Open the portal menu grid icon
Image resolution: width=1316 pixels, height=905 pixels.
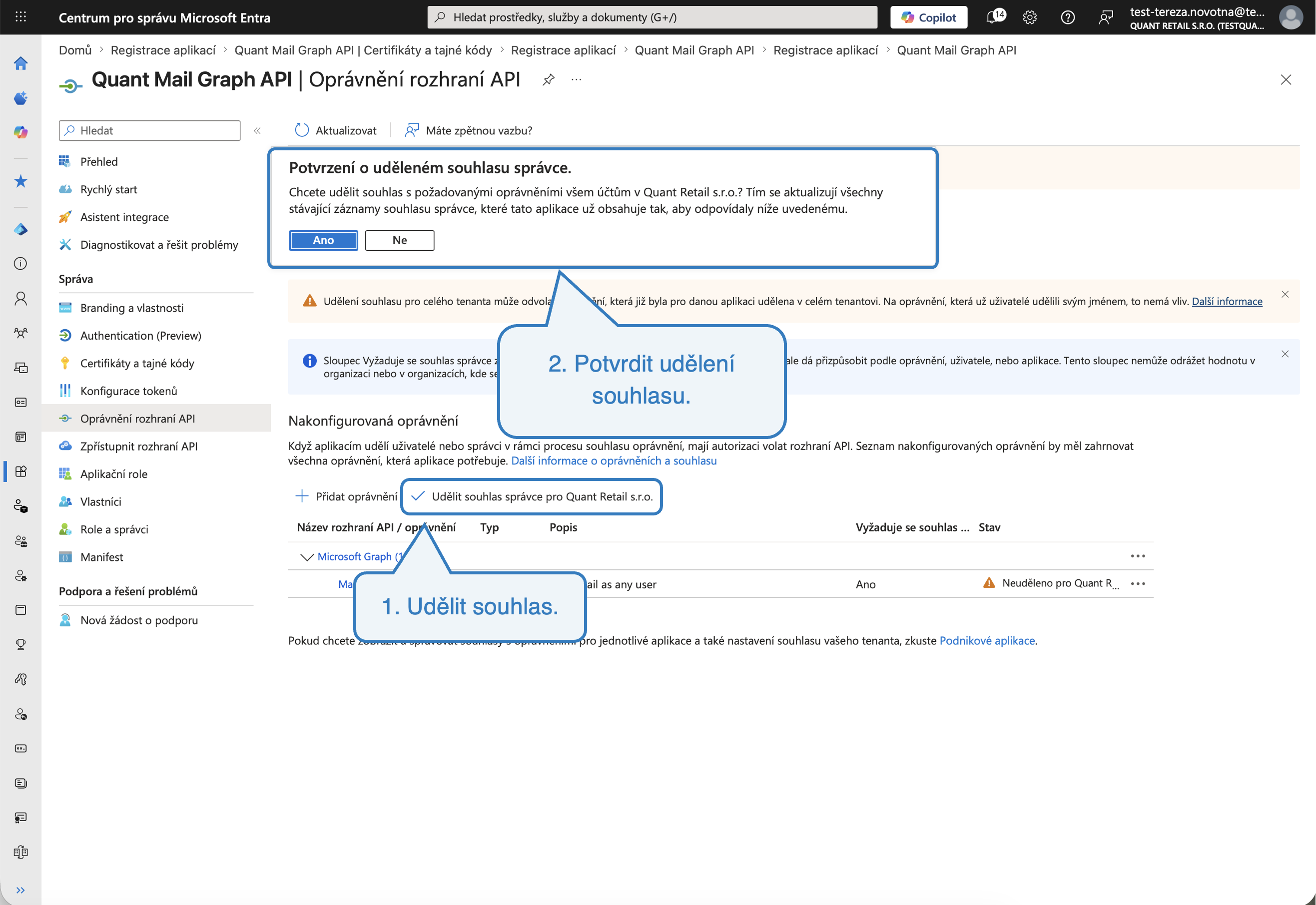(x=20, y=17)
